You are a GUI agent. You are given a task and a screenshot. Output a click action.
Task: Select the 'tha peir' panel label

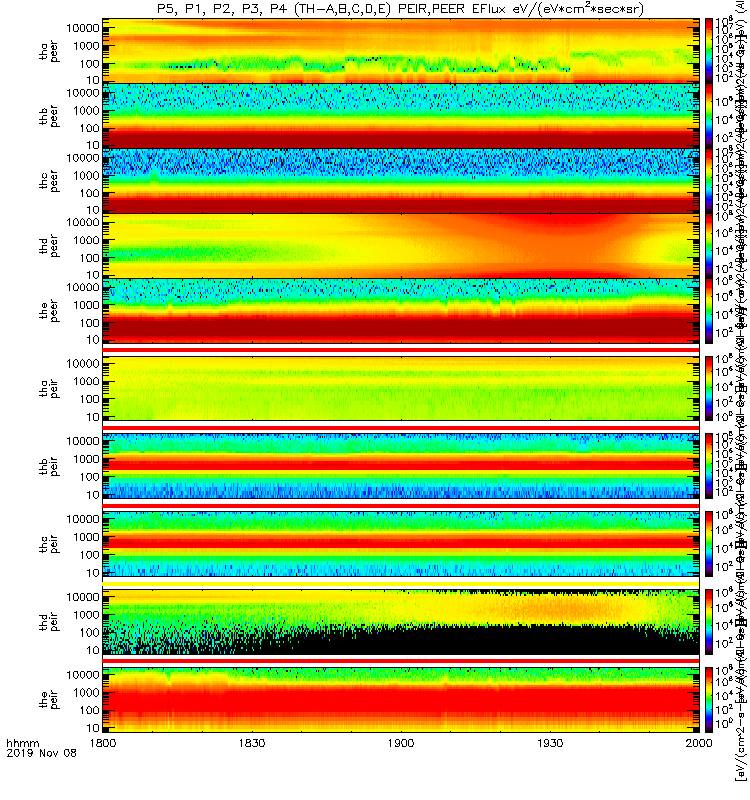pyautogui.click(x=49, y=389)
